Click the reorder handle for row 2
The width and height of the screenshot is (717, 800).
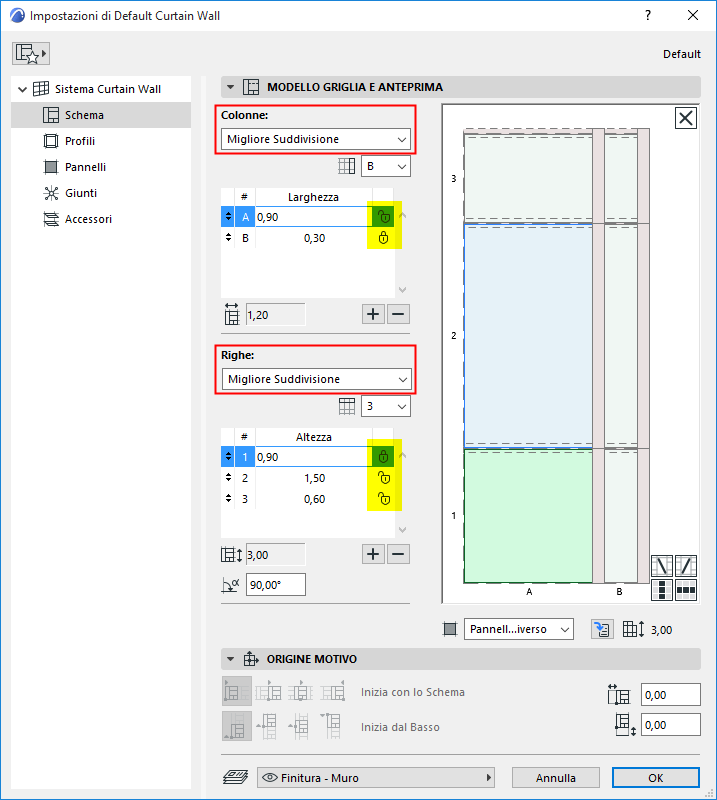pyautogui.click(x=228, y=478)
